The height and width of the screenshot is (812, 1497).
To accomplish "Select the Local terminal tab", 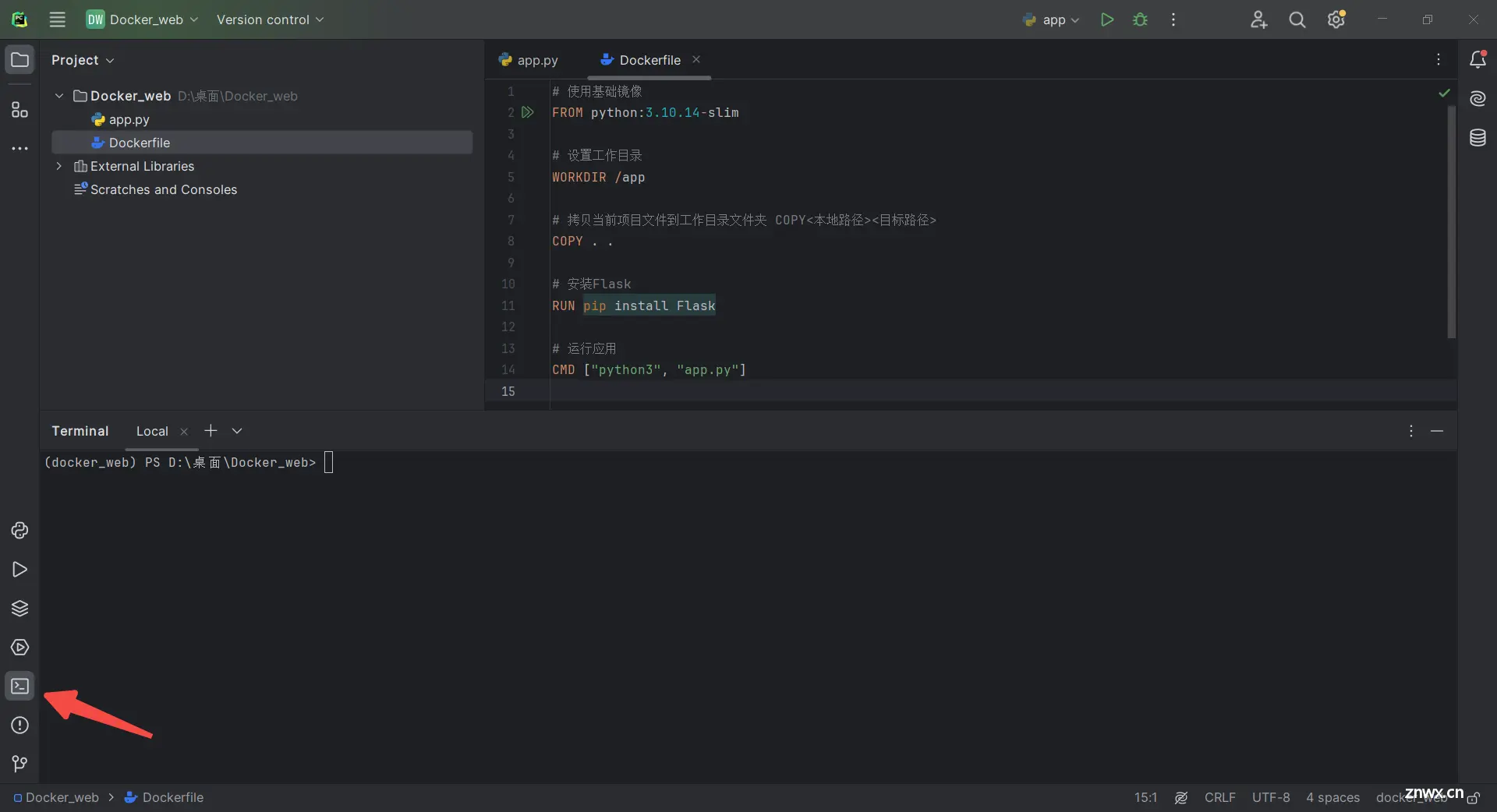I will click(152, 431).
